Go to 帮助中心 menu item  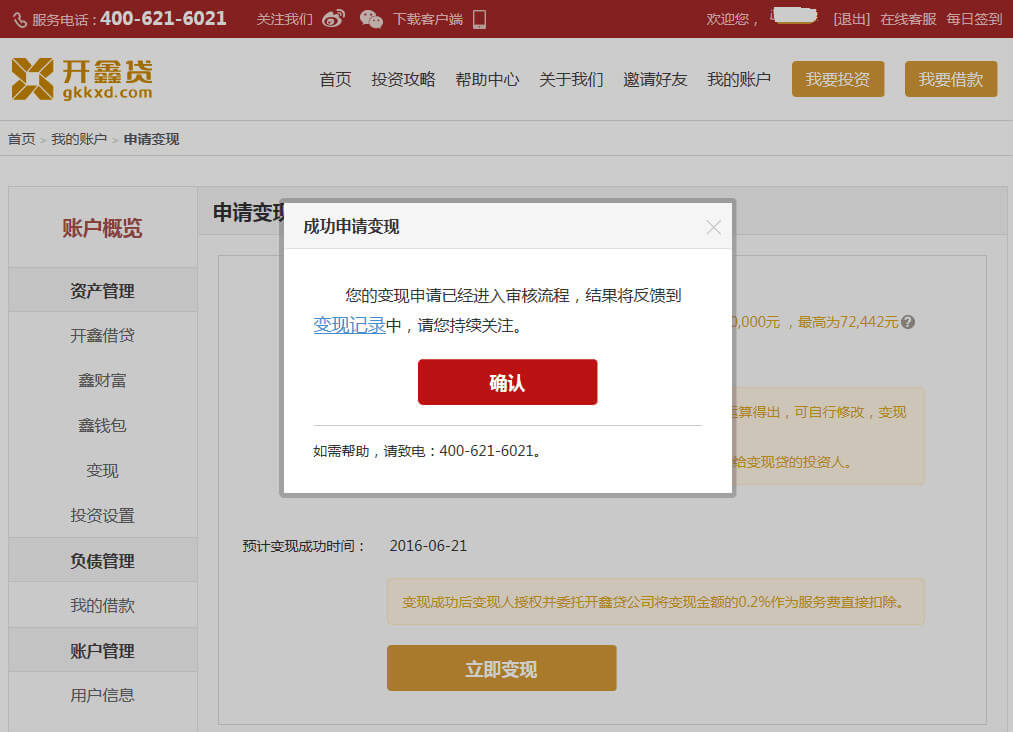click(487, 80)
